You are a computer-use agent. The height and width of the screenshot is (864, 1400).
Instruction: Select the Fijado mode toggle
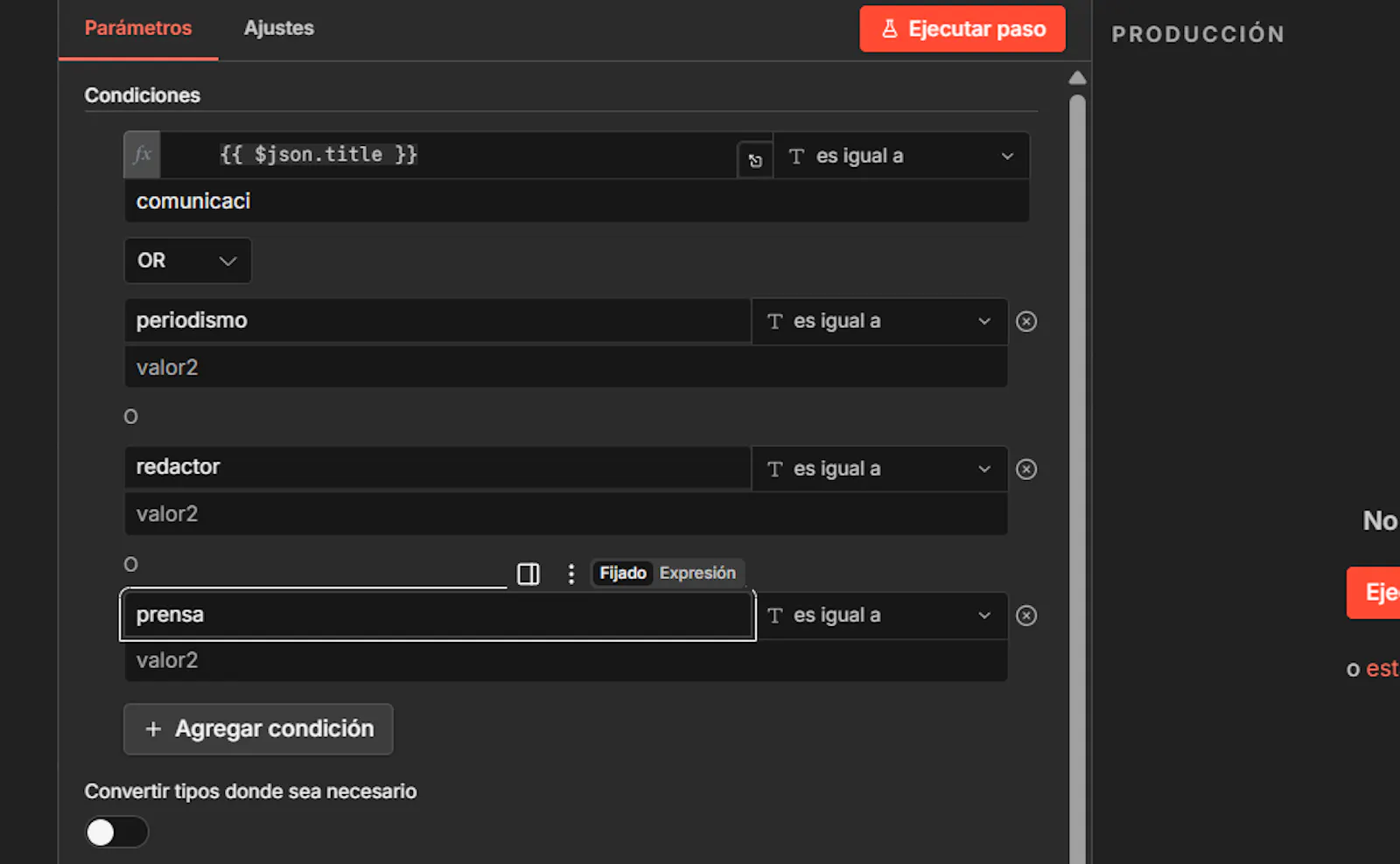coord(623,573)
